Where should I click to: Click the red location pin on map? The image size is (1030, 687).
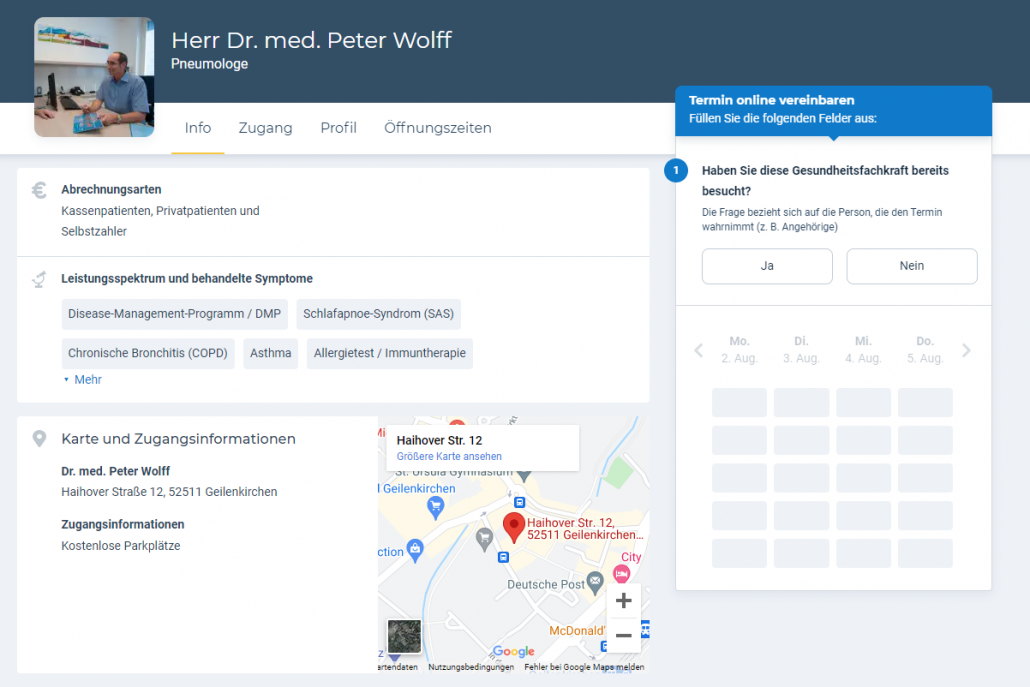point(514,527)
